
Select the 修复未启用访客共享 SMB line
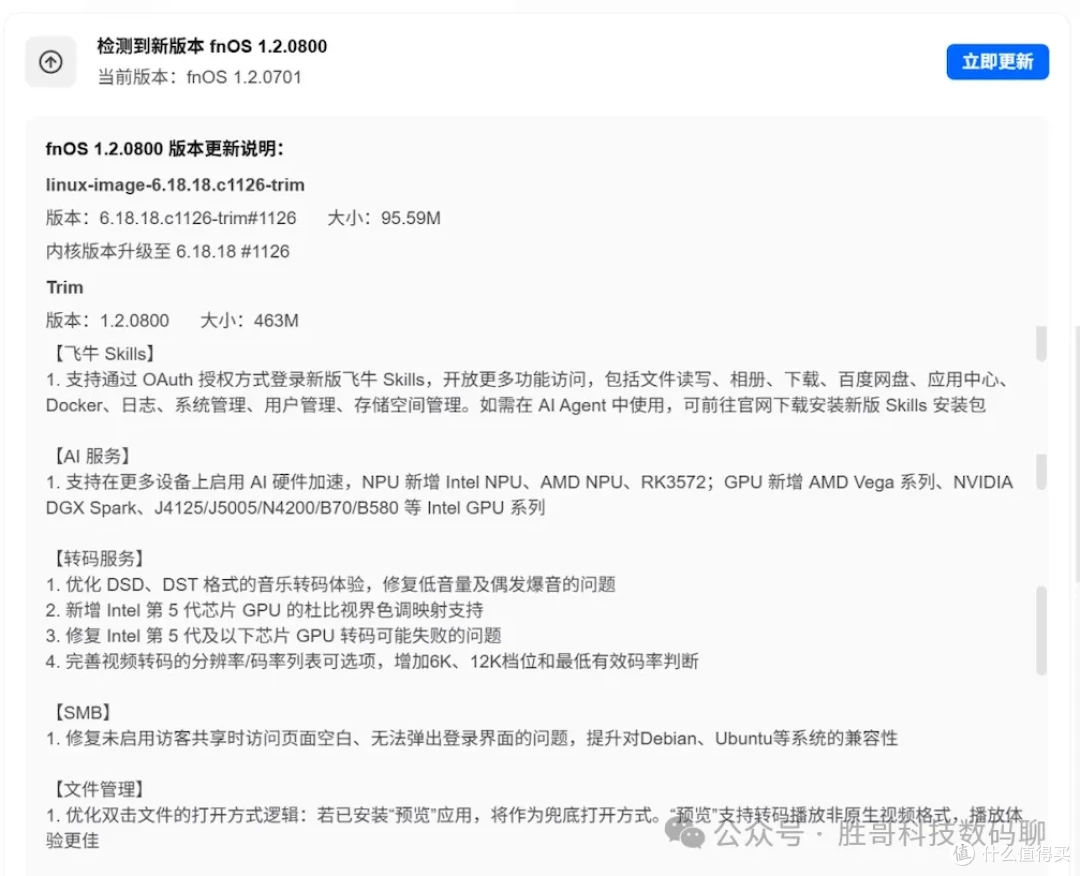(472, 738)
